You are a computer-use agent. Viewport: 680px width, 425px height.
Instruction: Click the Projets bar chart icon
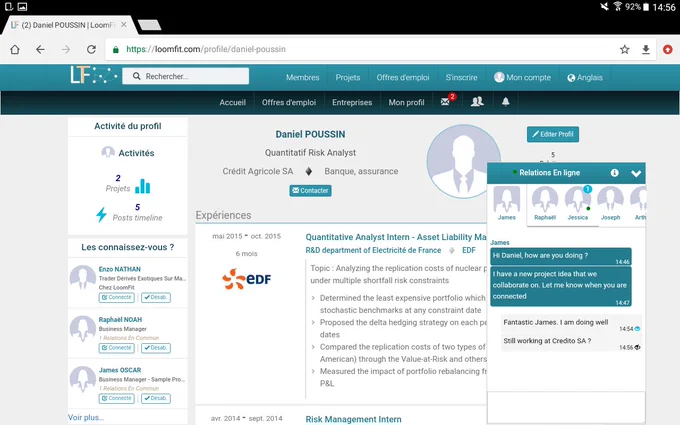[142, 186]
